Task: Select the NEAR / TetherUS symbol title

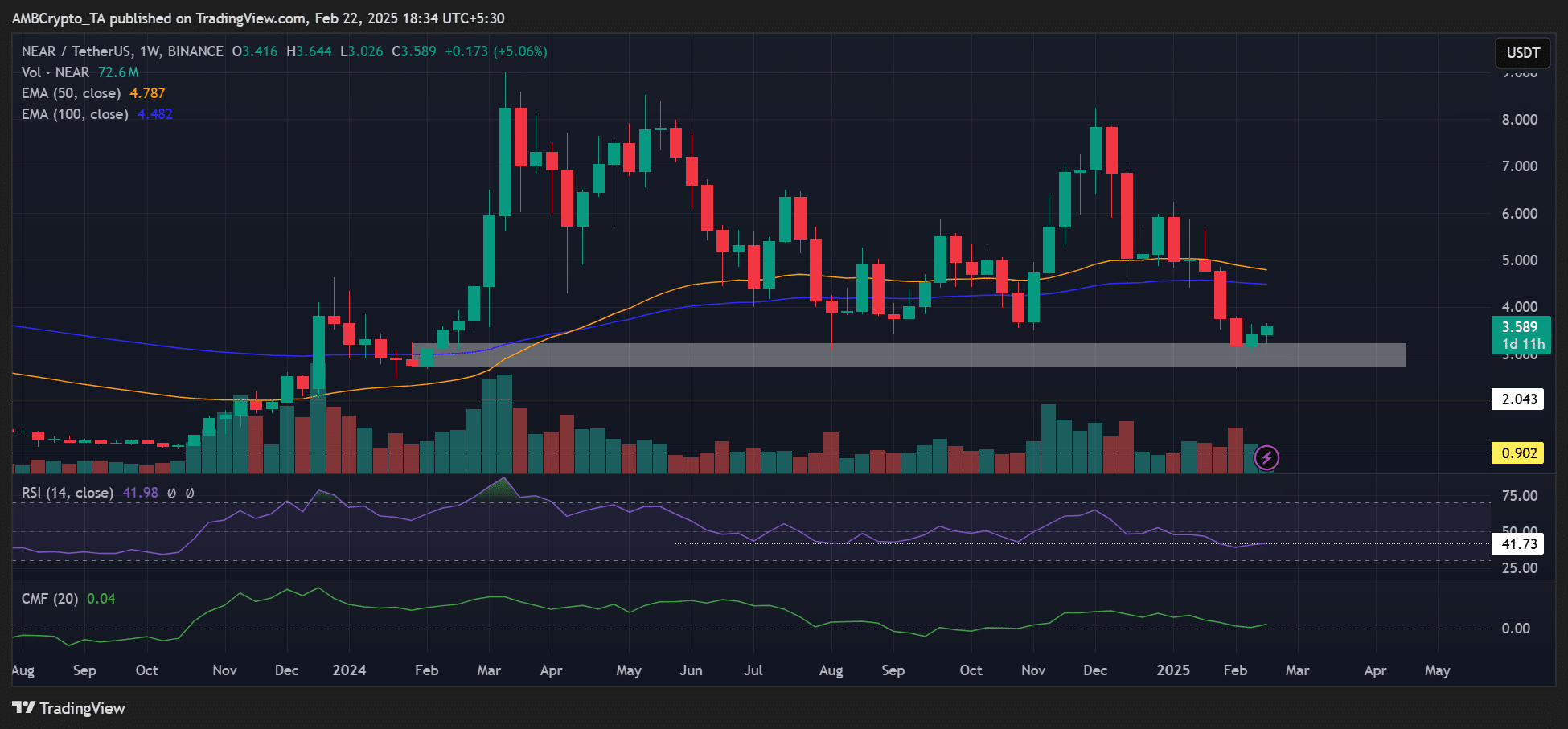Action: pos(122,51)
